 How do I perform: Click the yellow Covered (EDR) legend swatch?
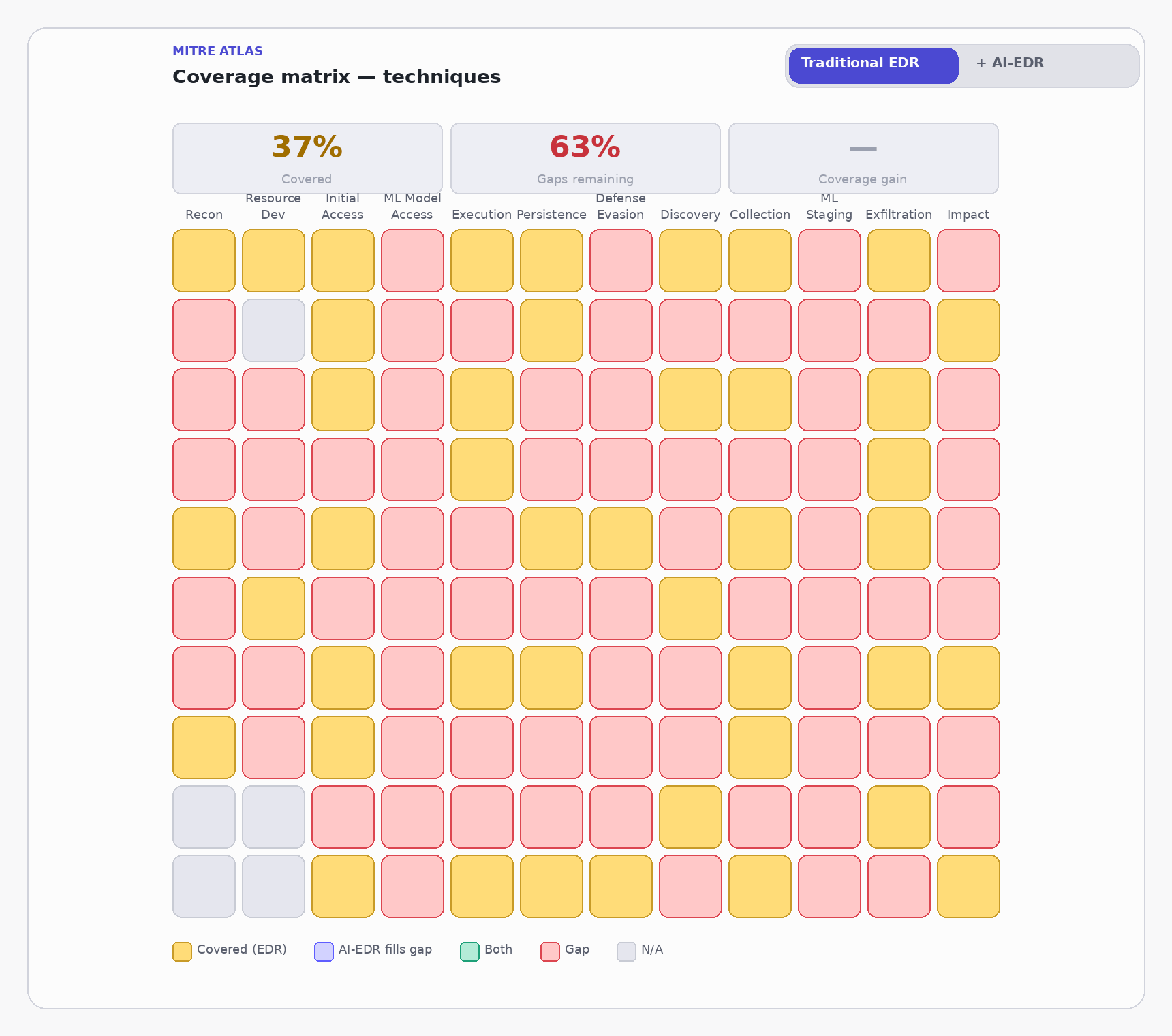point(181,950)
